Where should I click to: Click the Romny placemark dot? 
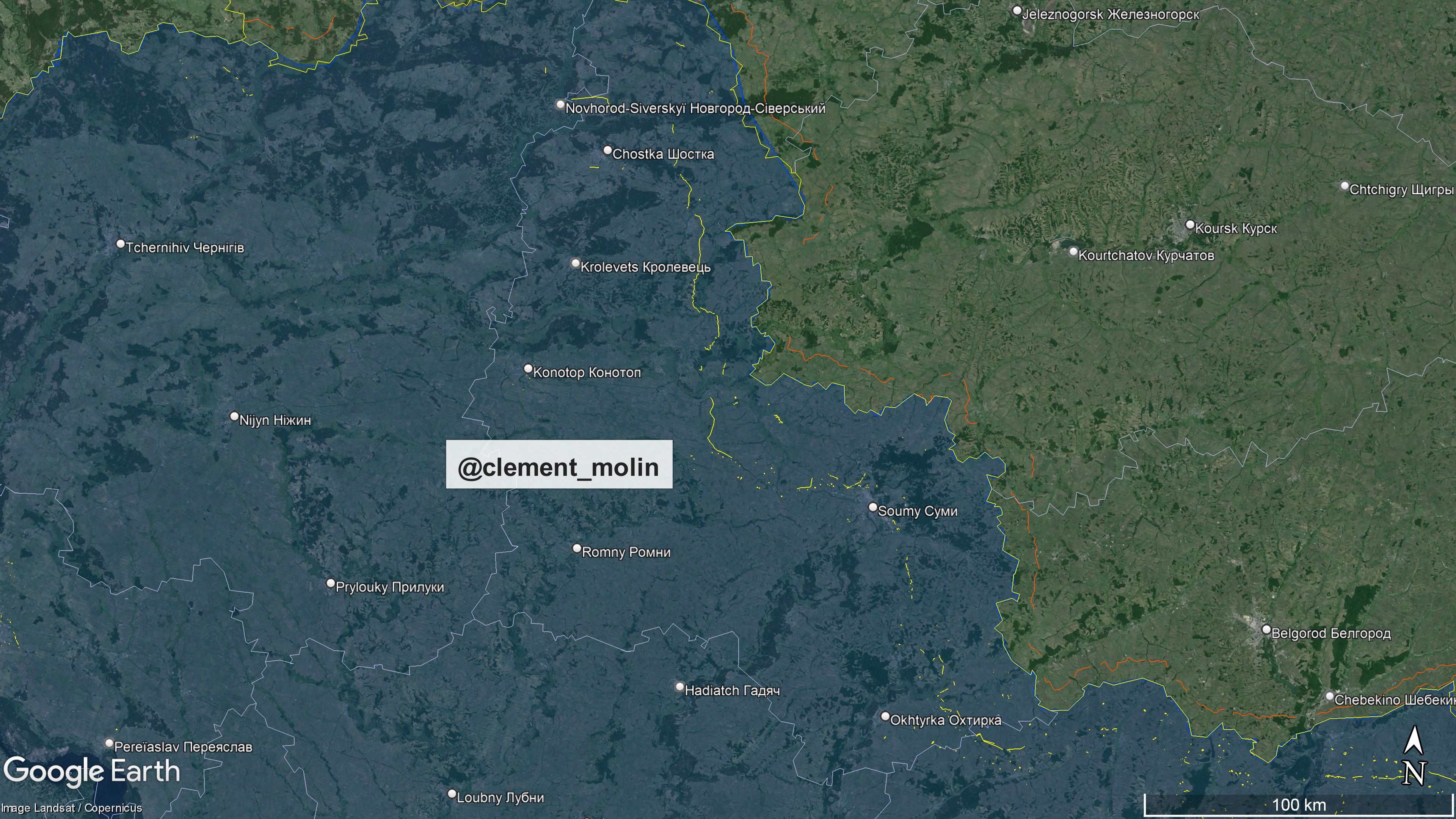[x=577, y=549]
